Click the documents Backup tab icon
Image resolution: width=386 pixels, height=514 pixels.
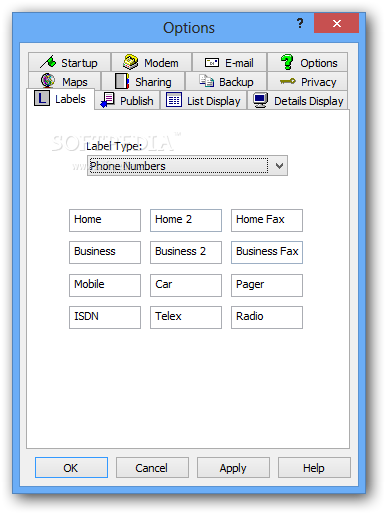click(206, 81)
